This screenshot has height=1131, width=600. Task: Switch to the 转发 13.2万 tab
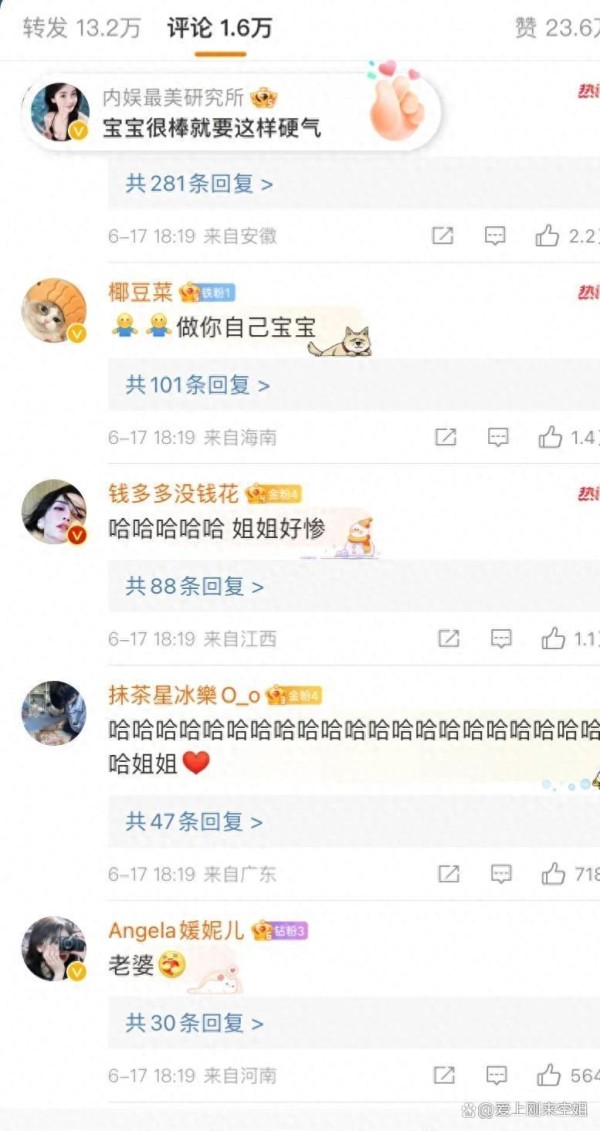tap(81, 28)
